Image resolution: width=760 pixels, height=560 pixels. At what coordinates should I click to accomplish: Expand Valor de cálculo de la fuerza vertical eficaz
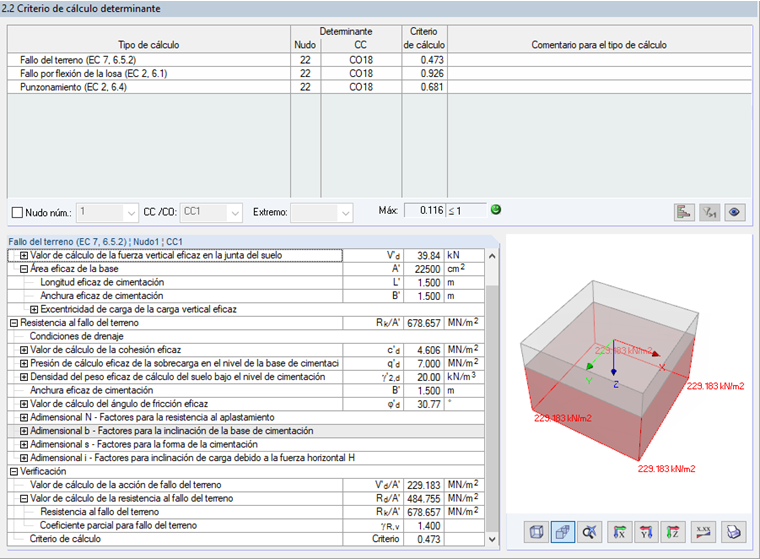(x=24, y=255)
